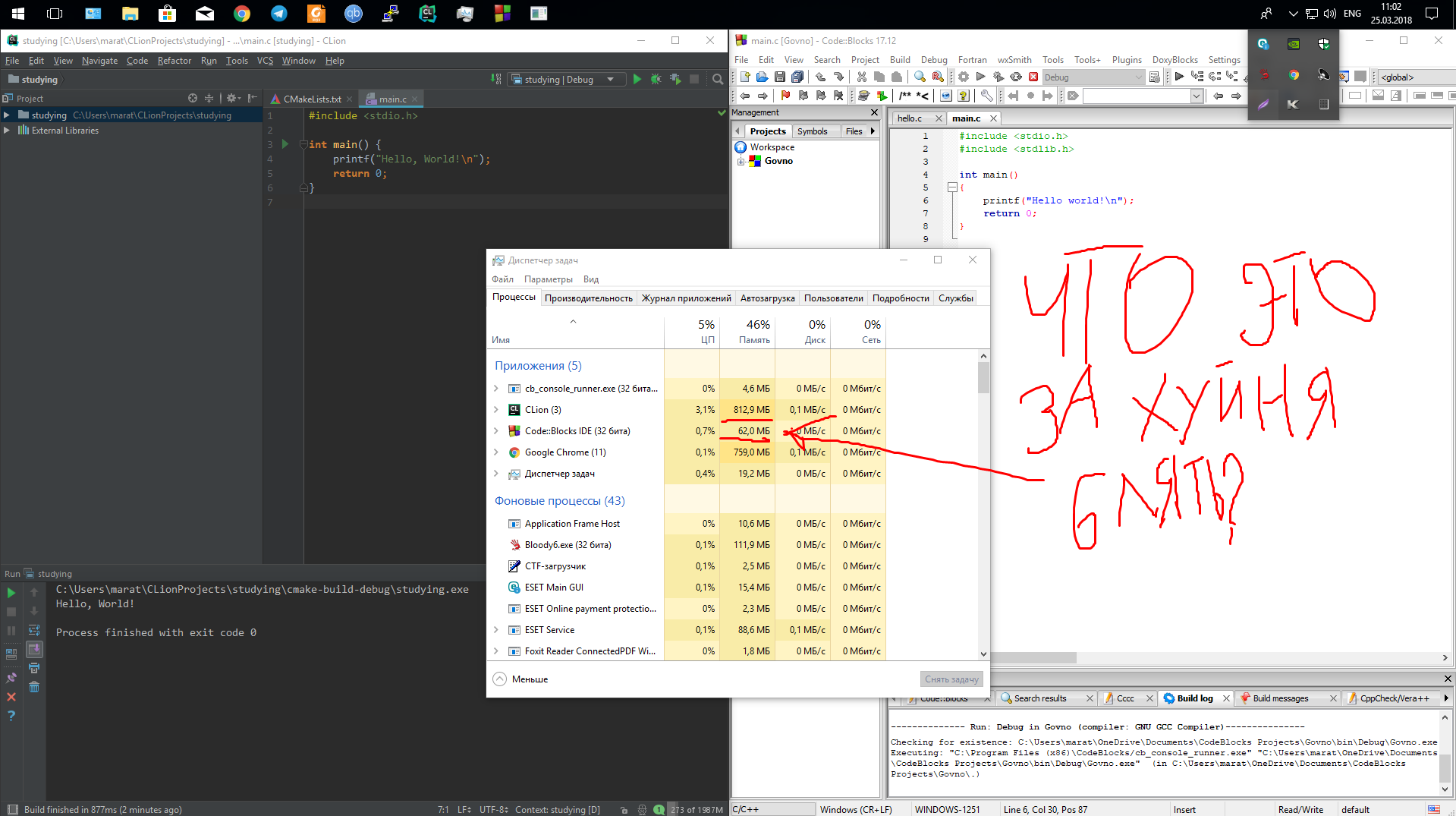
Task: Click the Windows Start button
Action: click(17, 14)
